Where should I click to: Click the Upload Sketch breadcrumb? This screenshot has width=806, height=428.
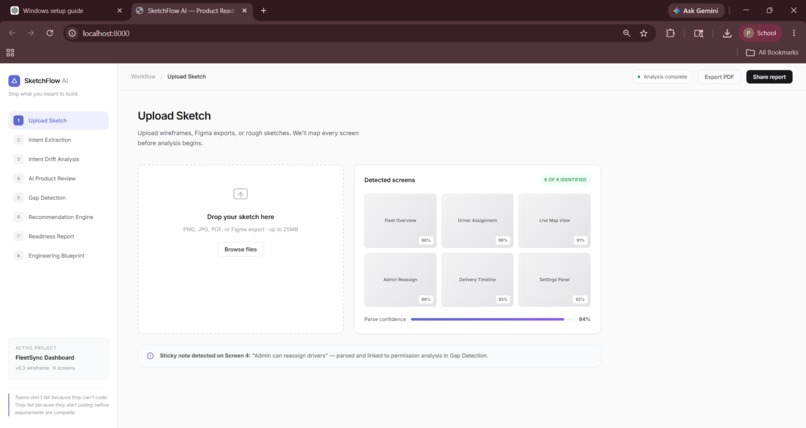187,77
